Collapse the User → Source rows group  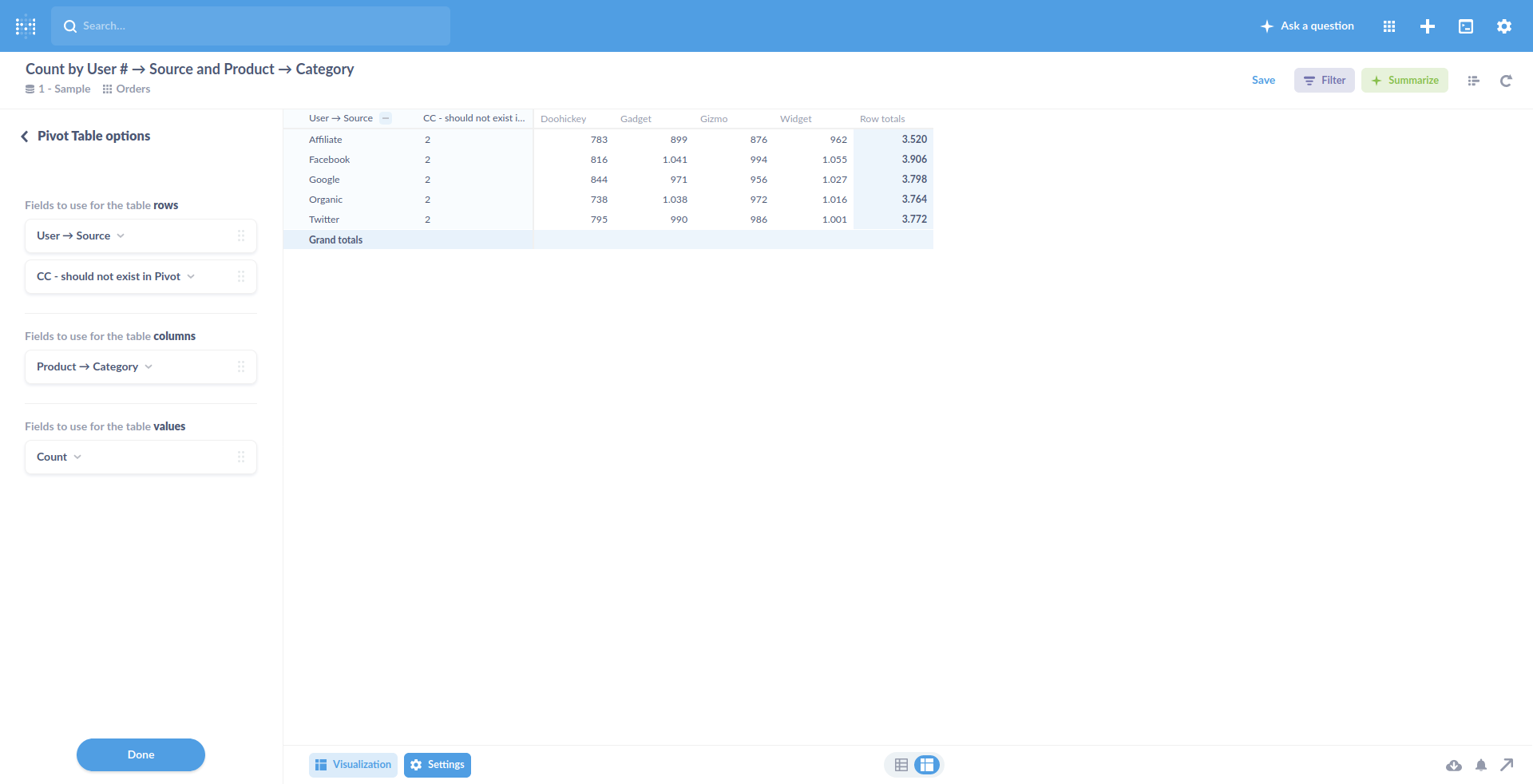(x=386, y=118)
